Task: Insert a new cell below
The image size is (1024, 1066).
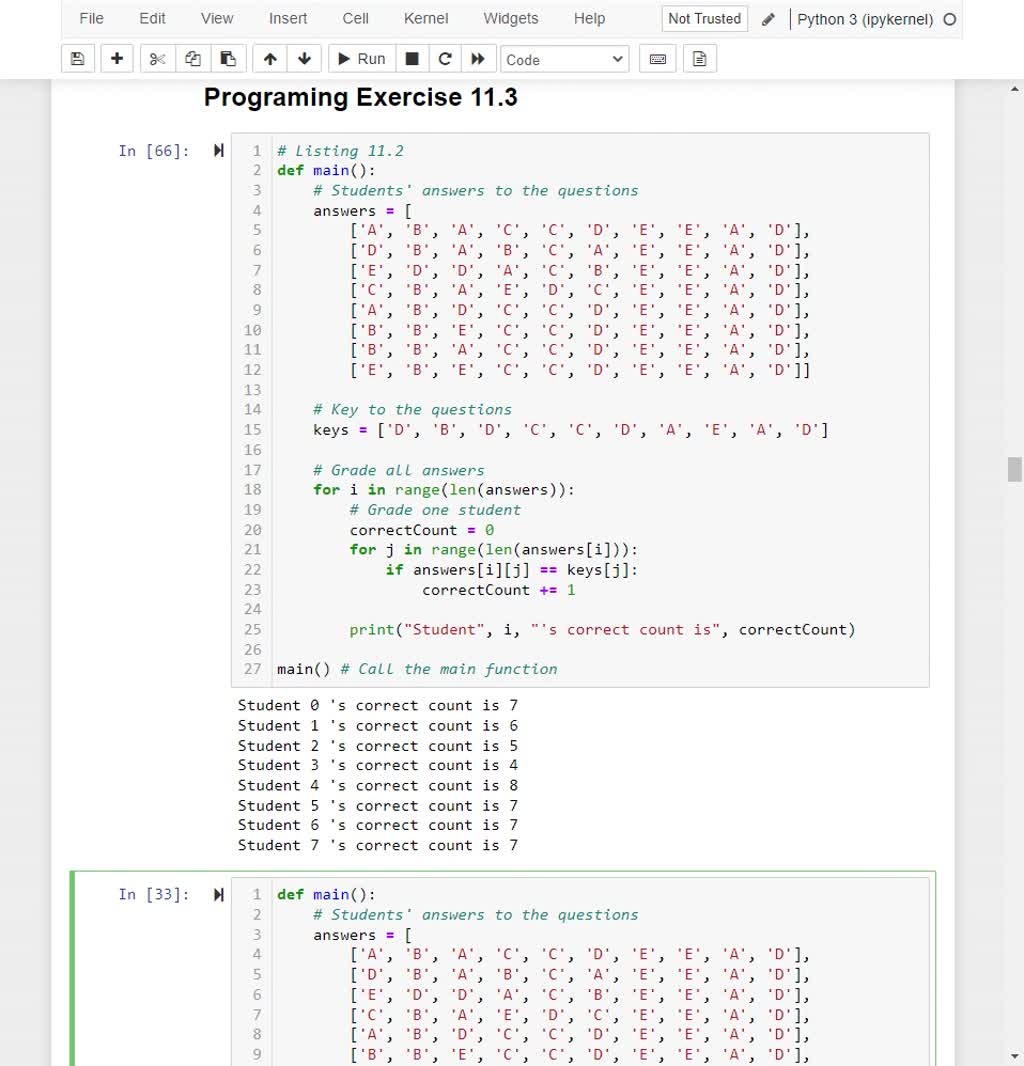Action: [x=116, y=58]
